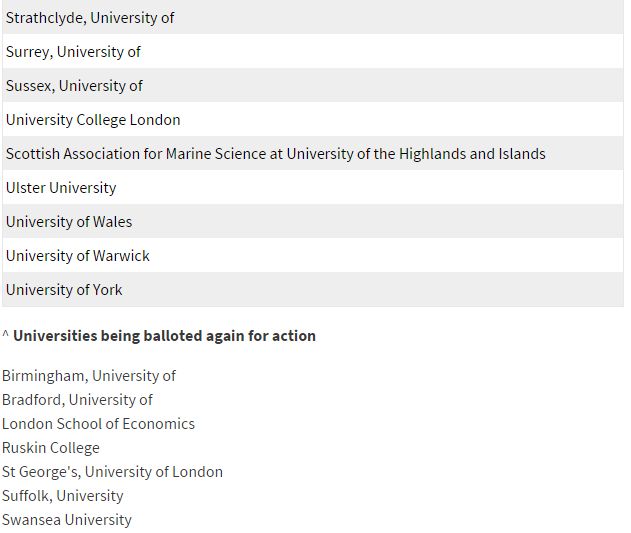This screenshot has width=631, height=533.
Task: Select University College London entry
Action: [313, 119]
